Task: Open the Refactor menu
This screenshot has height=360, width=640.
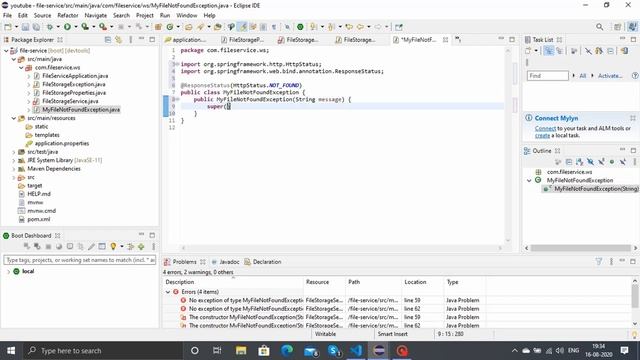Action: [68, 15]
